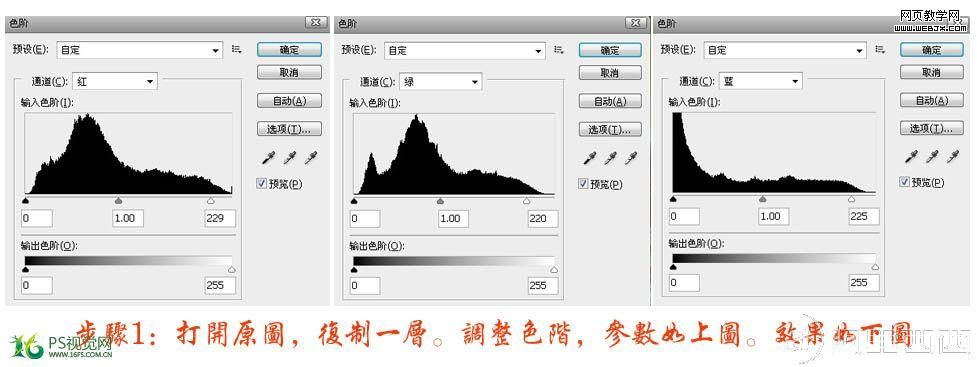Pick the black point eyedropper in Green Levels dialog
This screenshot has height=367, width=977.
(590, 158)
